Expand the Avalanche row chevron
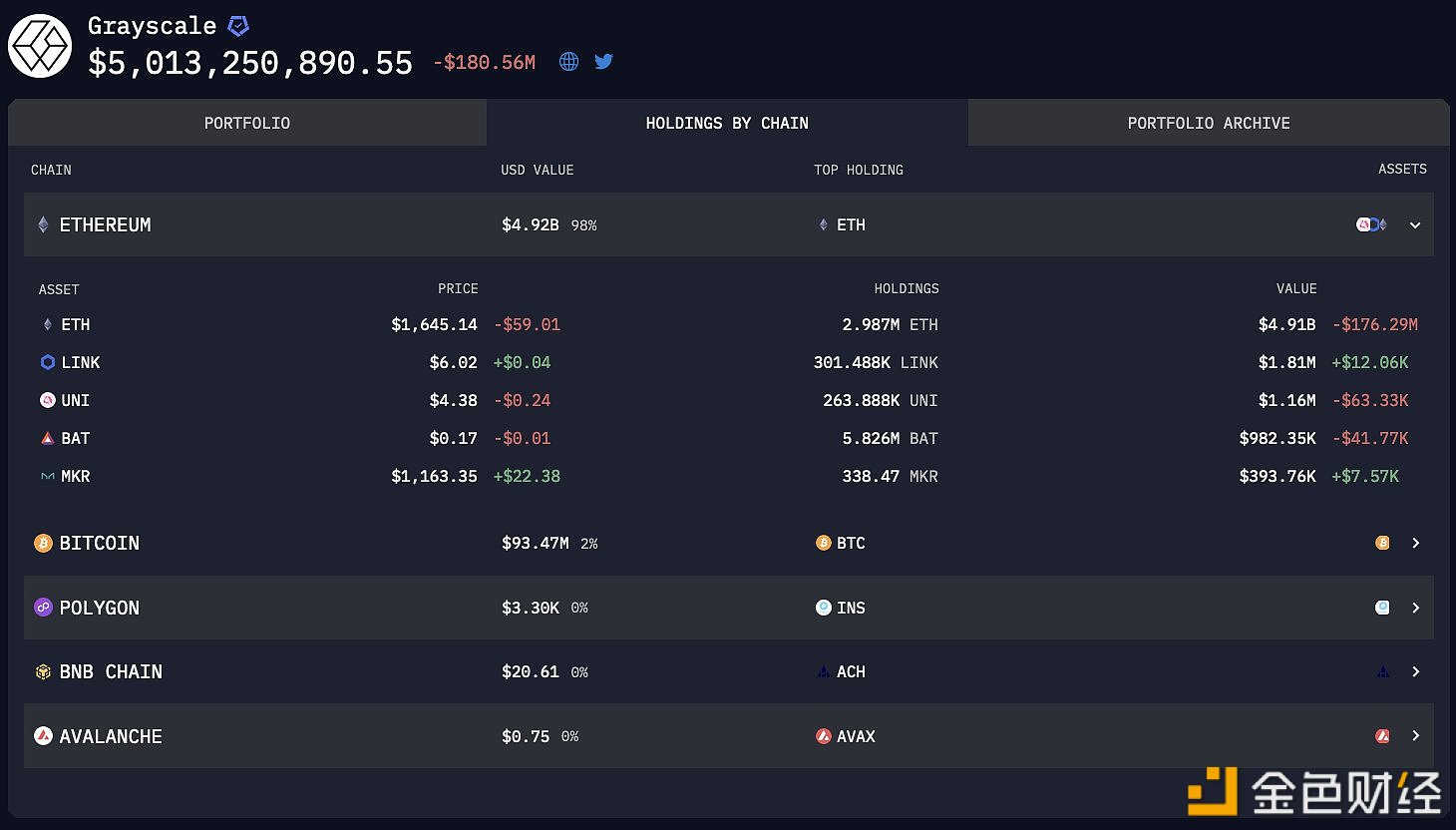The height and width of the screenshot is (830, 1456). pyautogui.click(x=1415, y=736)
